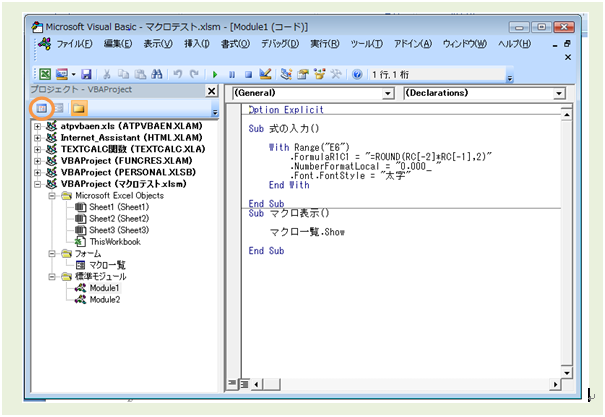Click the Help question mark icon
The width and height of the screenshot is (605, 417).
click(357, 74)
